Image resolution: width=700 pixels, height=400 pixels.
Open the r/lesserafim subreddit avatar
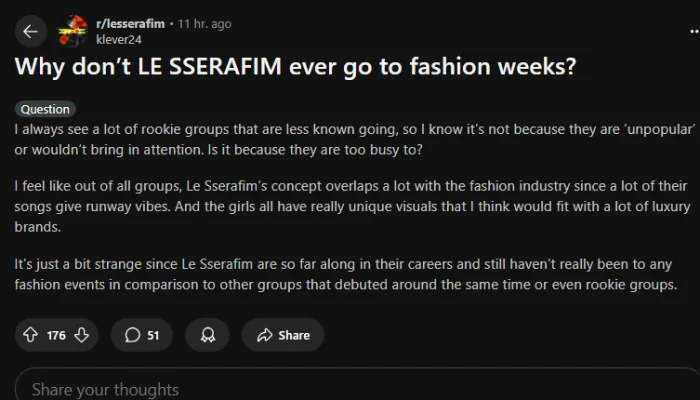point(70,31)
